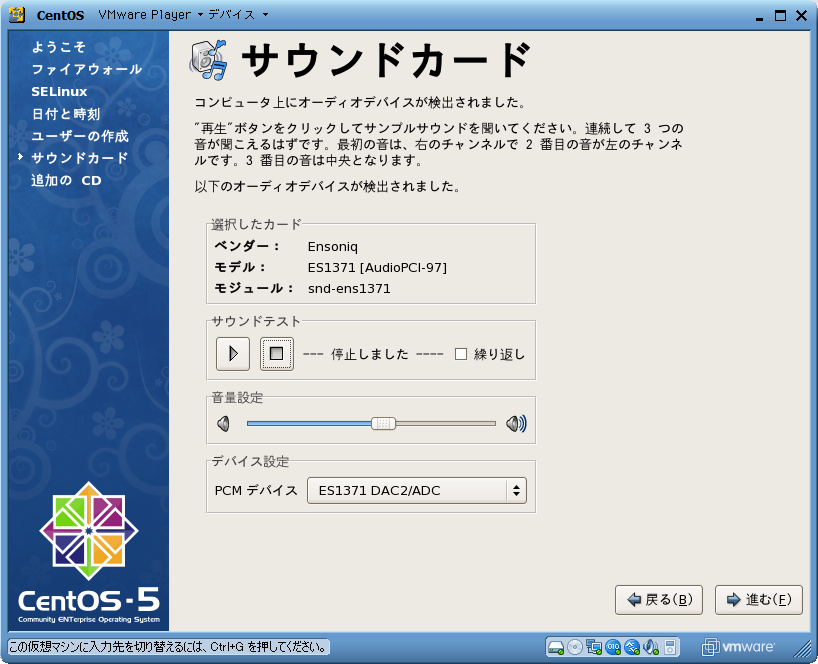The image size is (818, 664).
Task: Click the filled blue part of volume track
Action: pyautogui.click(x=309, y=424)
